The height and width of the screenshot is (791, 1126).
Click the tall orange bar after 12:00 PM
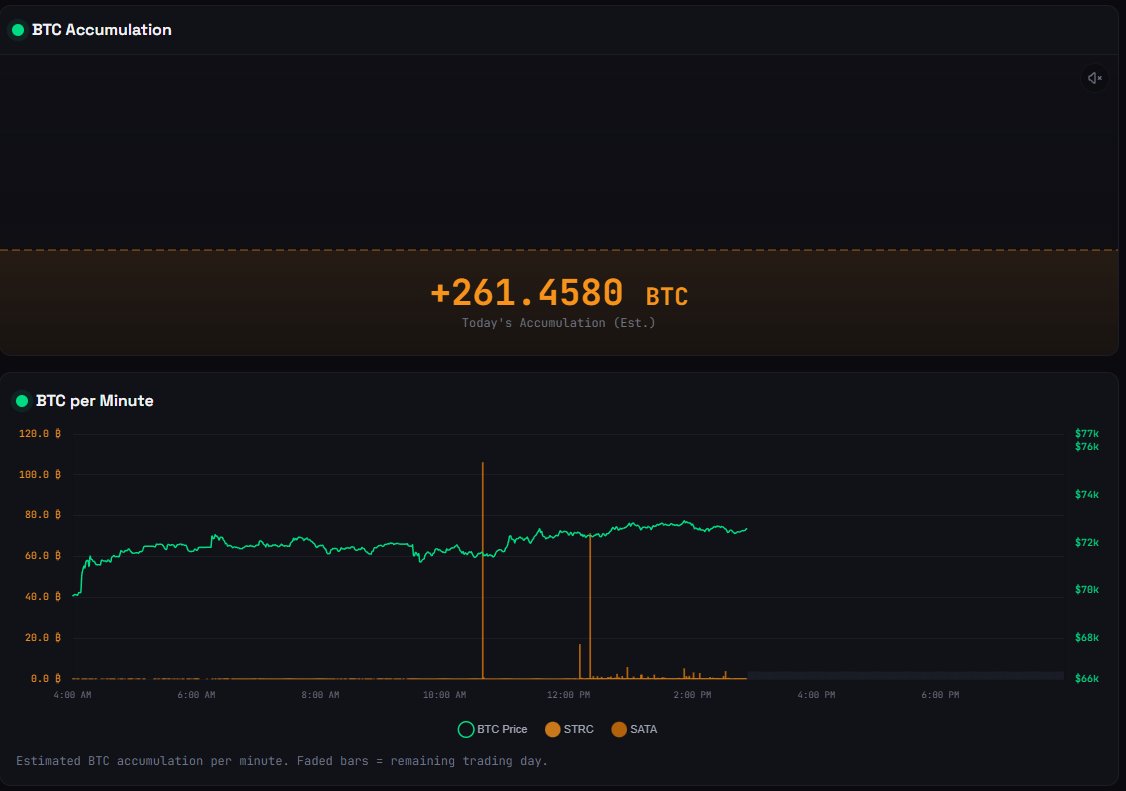click(x=590, y=606)
